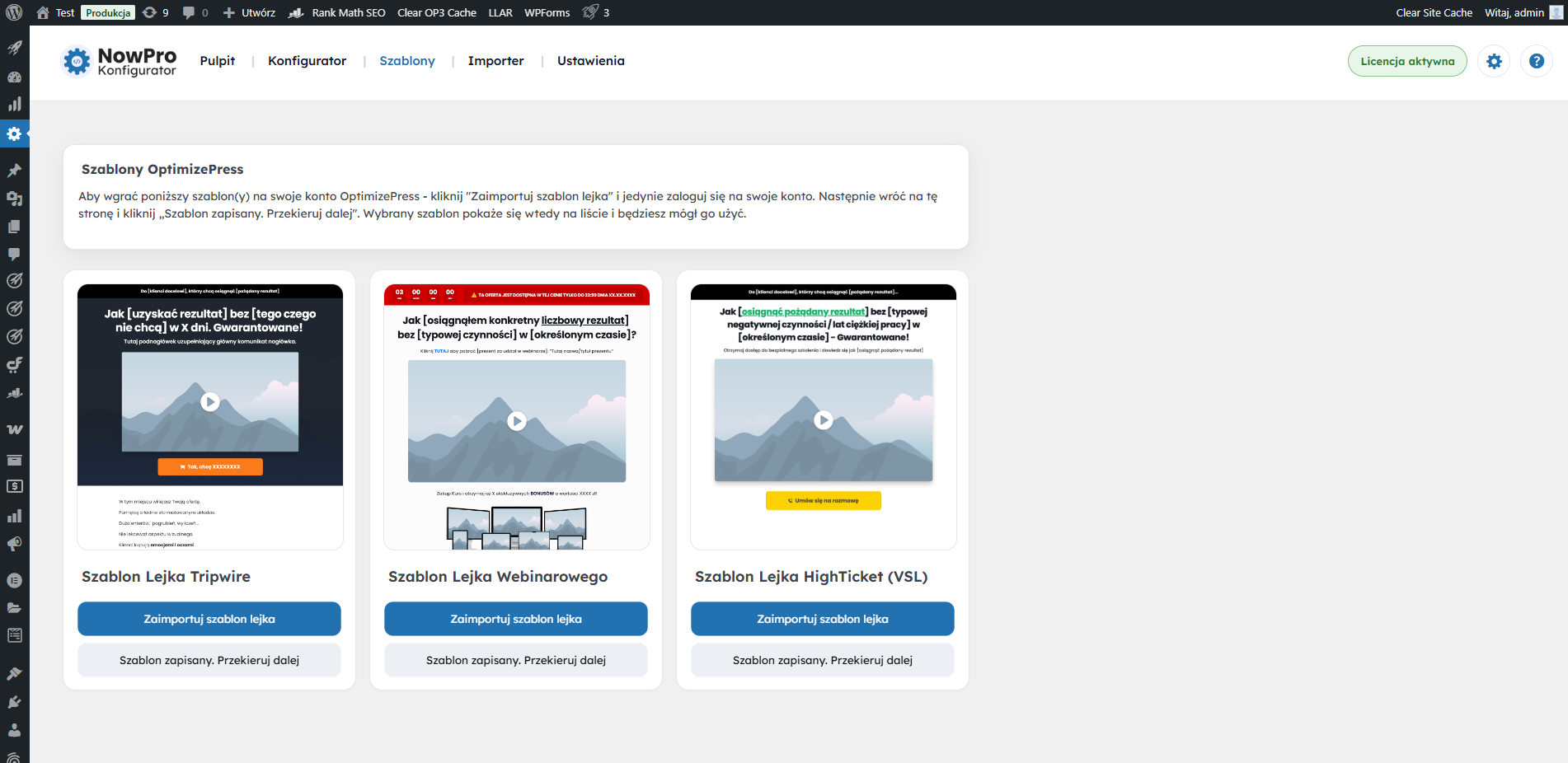Click the HighTicket (VSL) template preview thumbnail
1568x763 pixels.
[x=823, y=417]
